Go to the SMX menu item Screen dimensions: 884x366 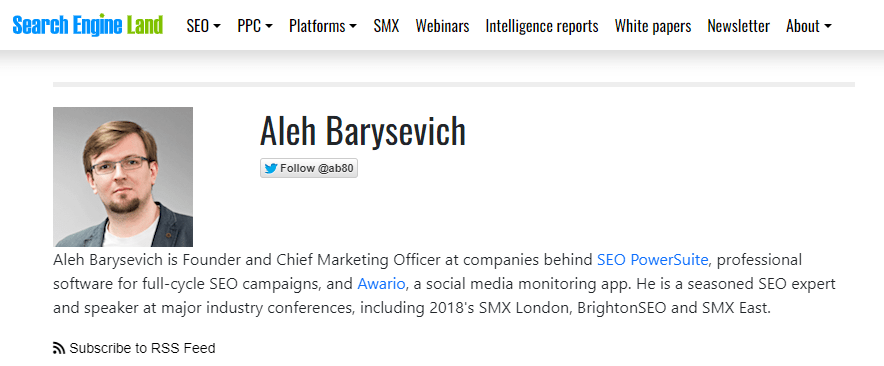[386, 26]
